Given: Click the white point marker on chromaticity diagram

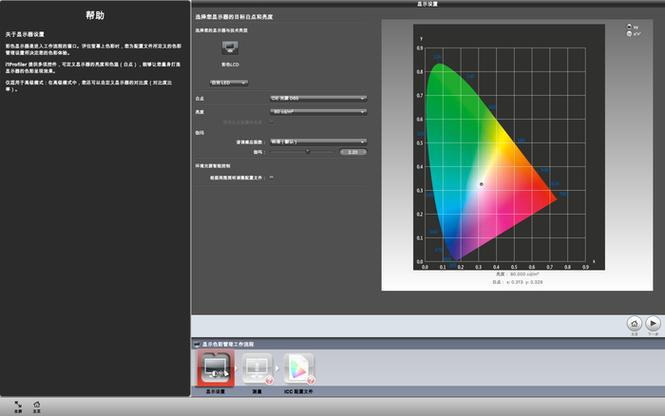Looking at the screenshot, I should click(481, 184).
